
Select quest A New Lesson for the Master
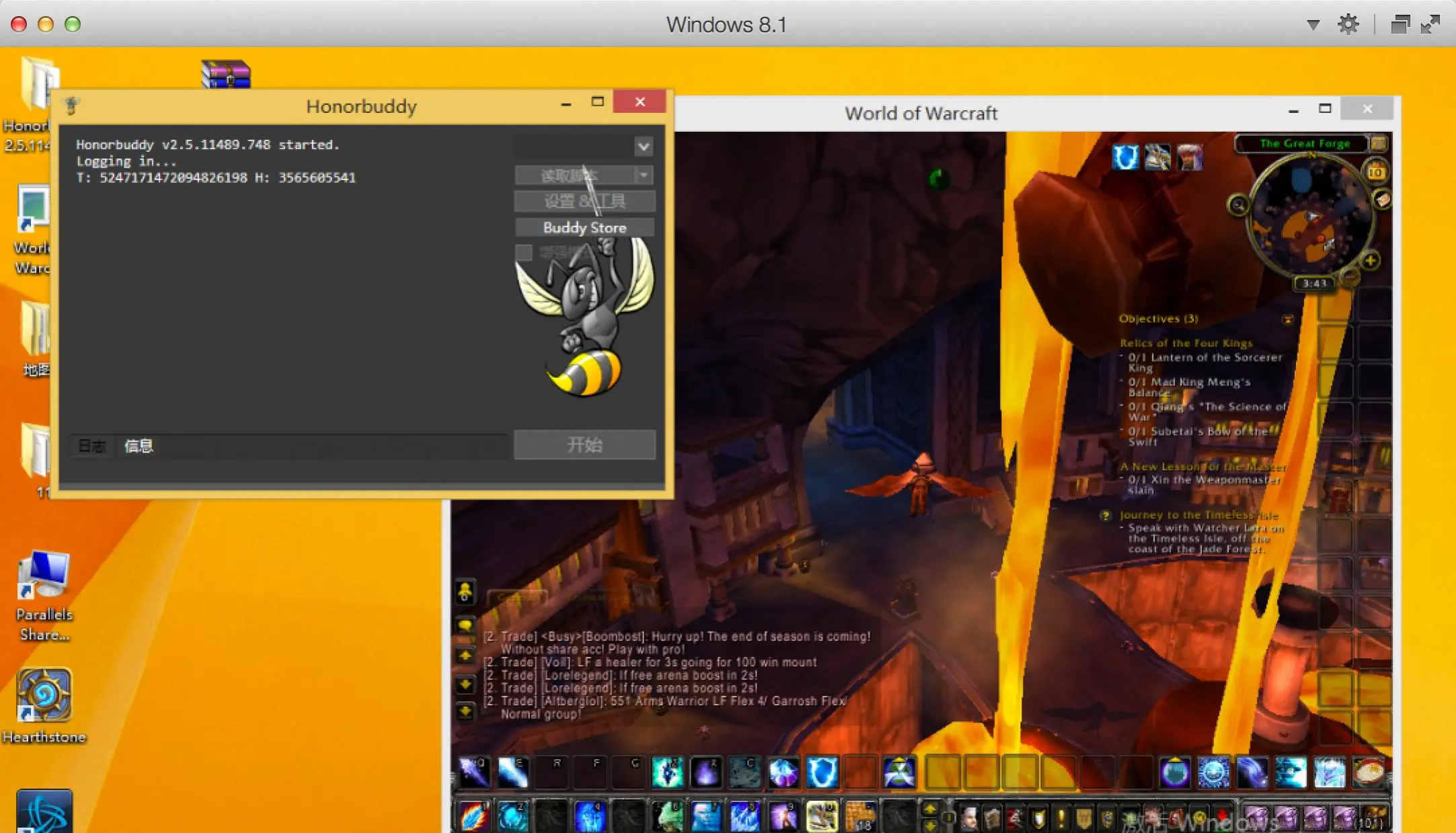pyautogui.click(x=1203, y=466)
